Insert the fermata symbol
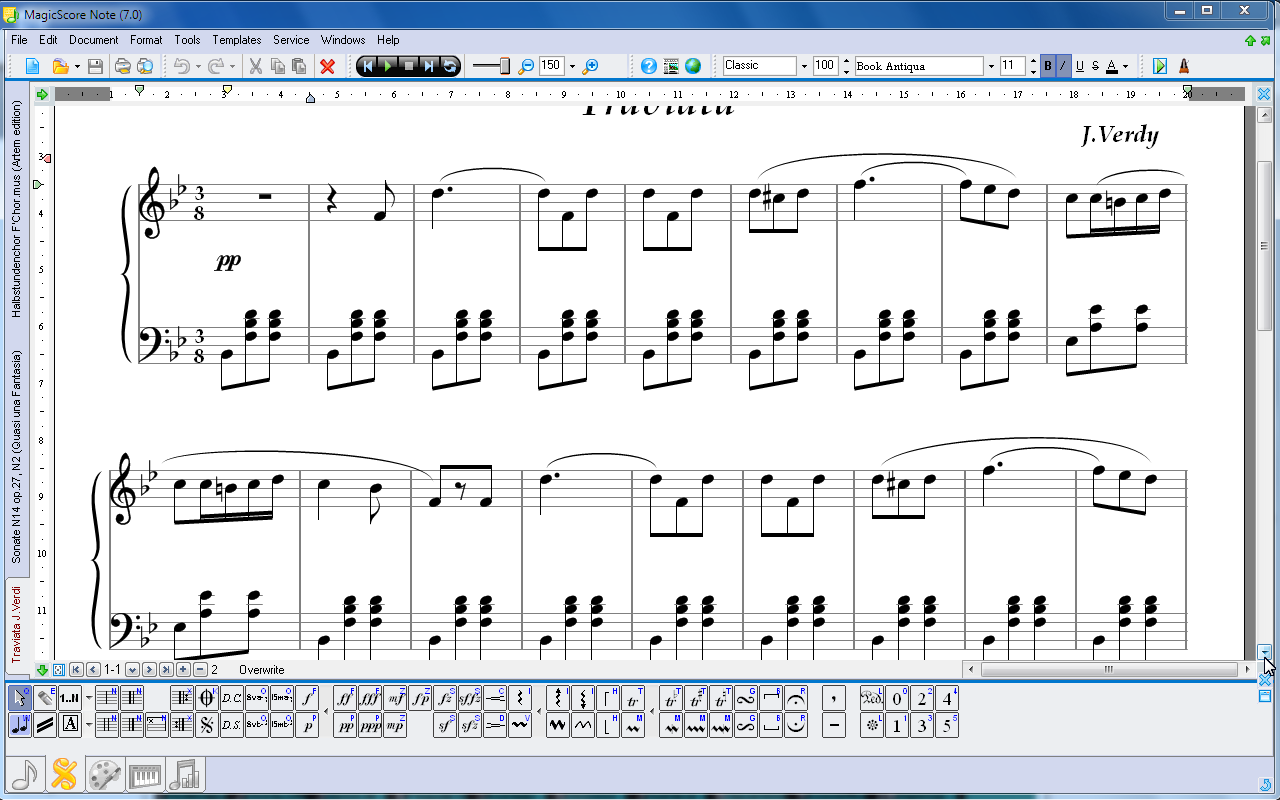This screenshot has height=800, width=1280. click(x=796, y=697)
